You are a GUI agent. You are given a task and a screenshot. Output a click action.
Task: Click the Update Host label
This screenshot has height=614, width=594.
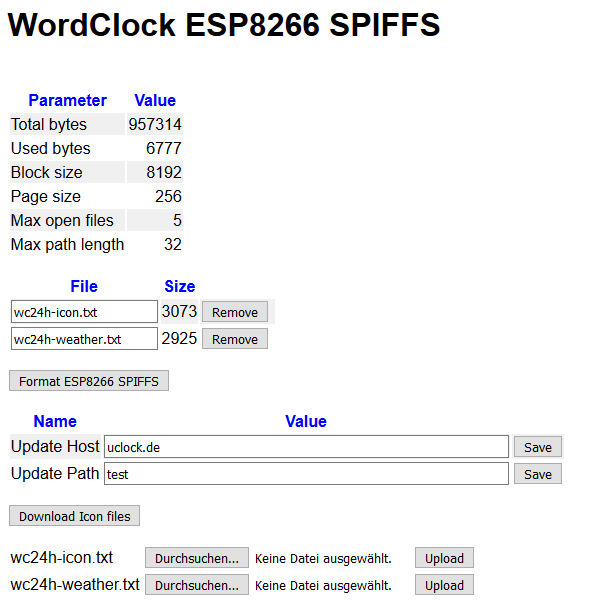[x=55, y=446]
